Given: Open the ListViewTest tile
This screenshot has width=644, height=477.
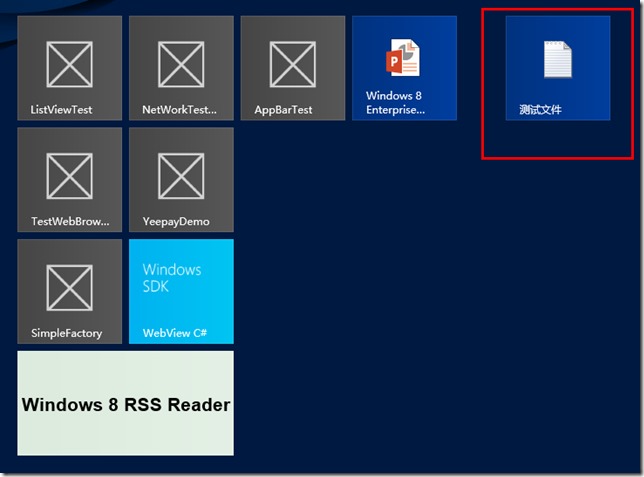Looking at the screenshot, I should 69,68.
